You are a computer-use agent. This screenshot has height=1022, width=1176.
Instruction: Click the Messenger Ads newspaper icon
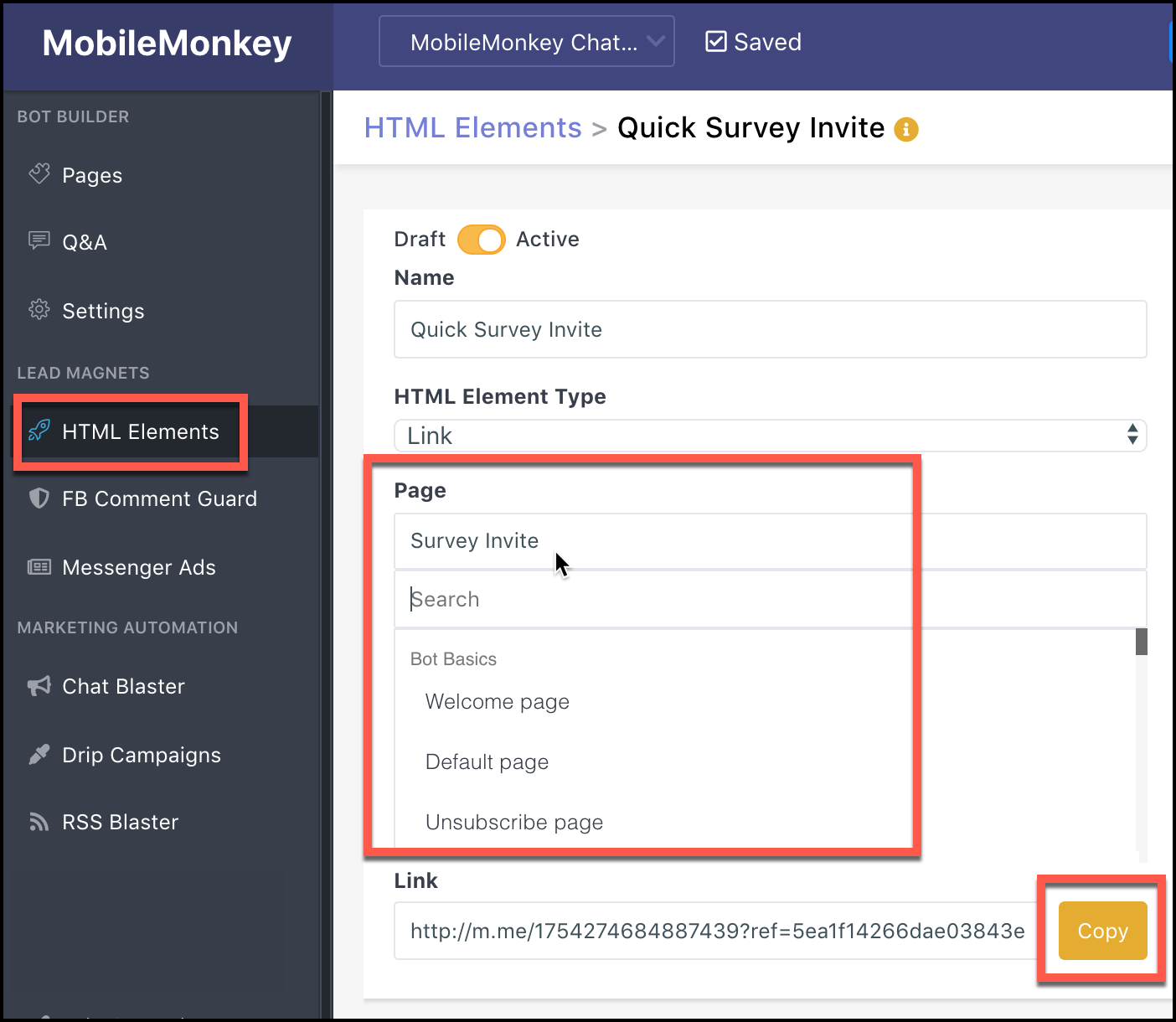click(39, 567)
